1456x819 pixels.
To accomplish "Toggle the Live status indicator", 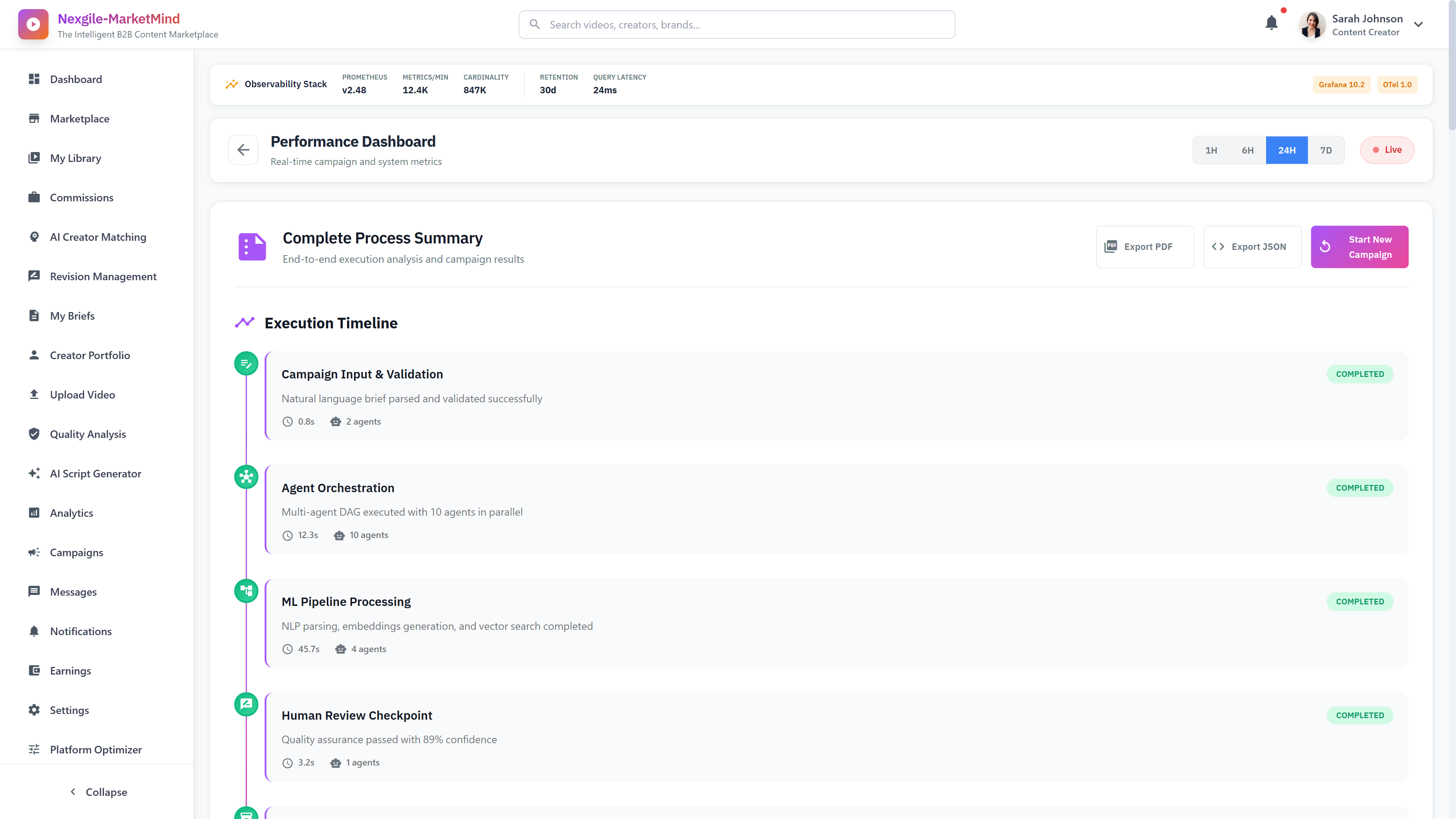I will (x=1387, y=150).
